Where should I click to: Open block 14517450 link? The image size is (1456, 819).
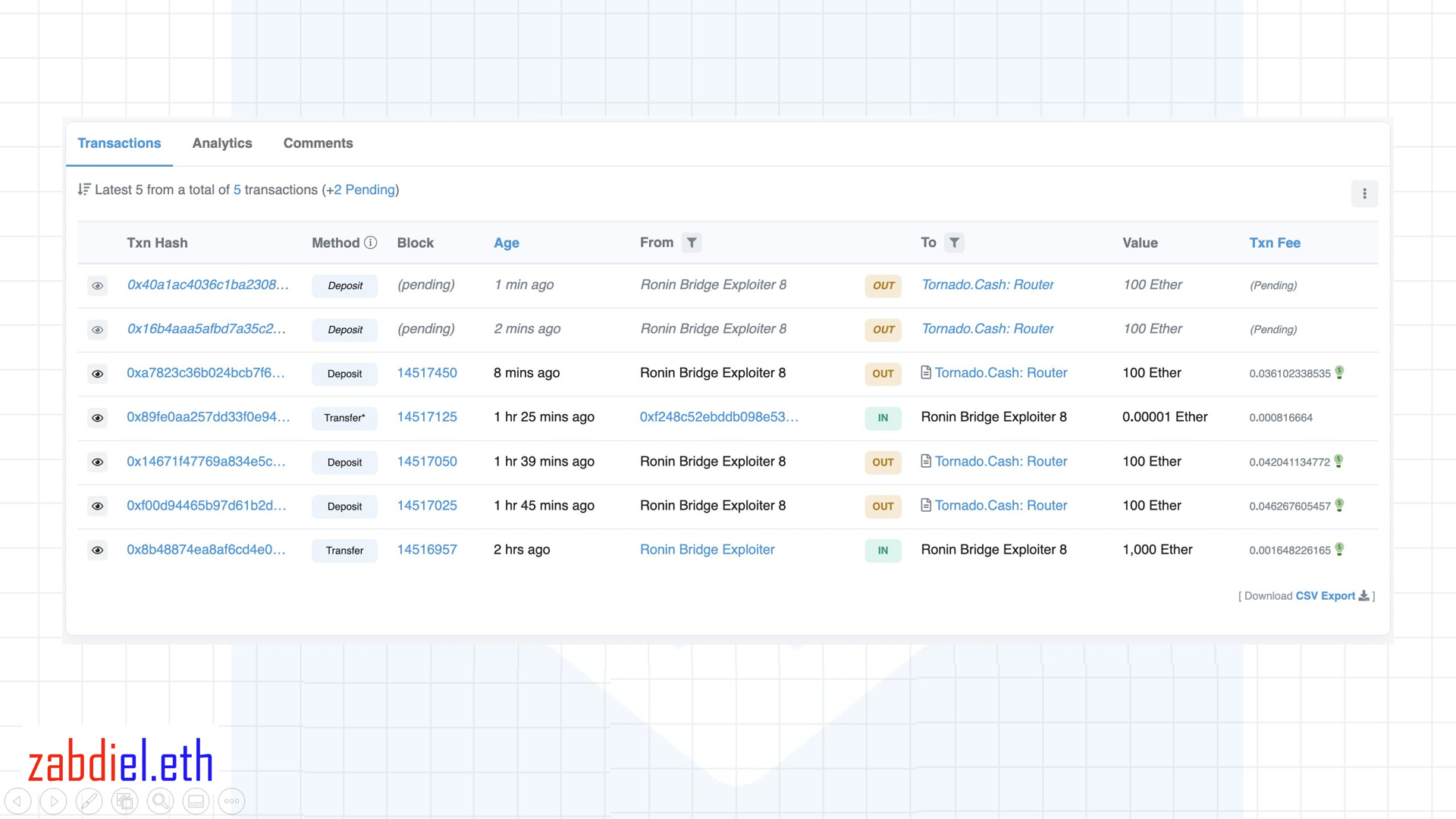427,373
